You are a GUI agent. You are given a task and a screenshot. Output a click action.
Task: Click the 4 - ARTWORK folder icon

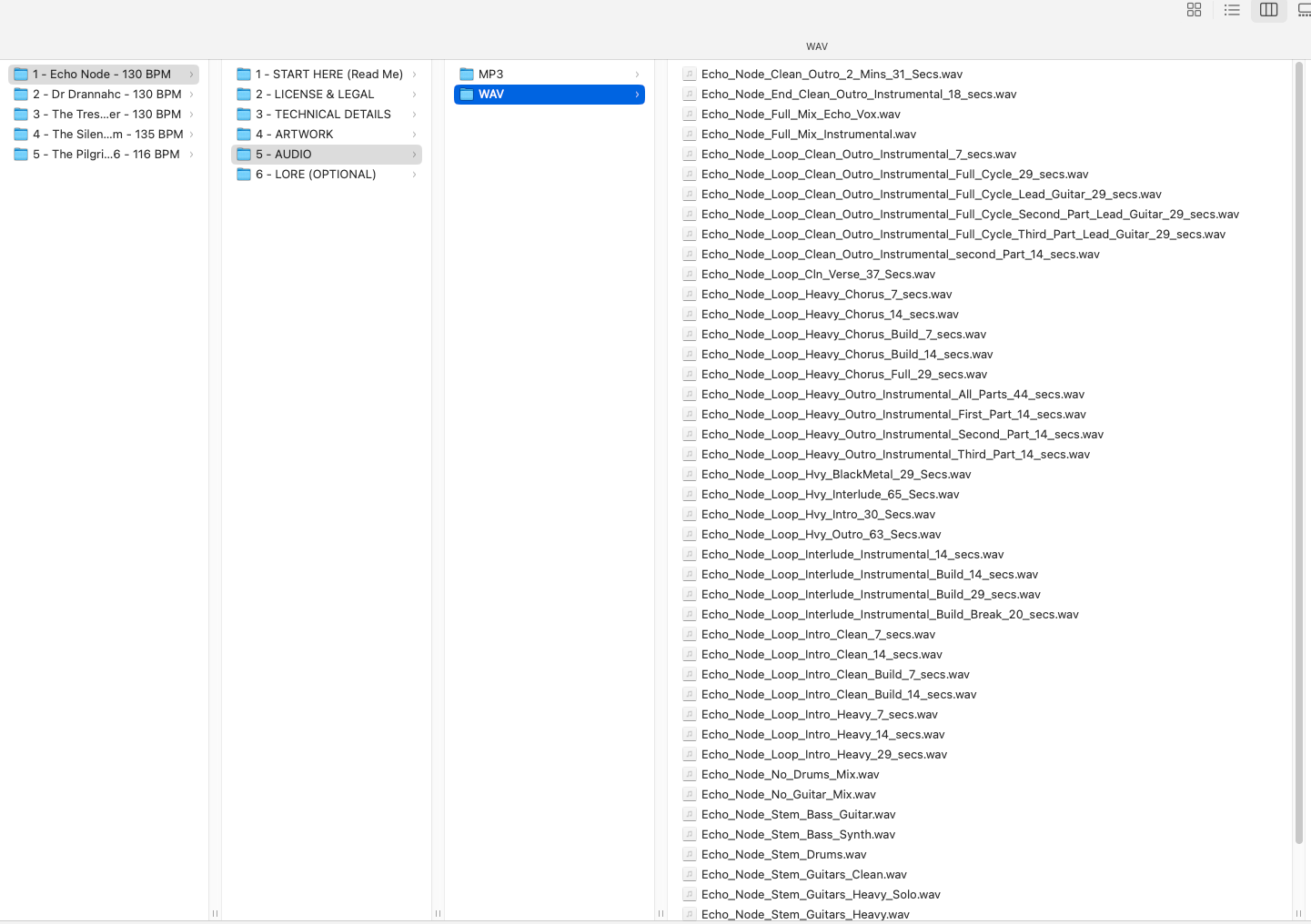(x=244, y=135)
